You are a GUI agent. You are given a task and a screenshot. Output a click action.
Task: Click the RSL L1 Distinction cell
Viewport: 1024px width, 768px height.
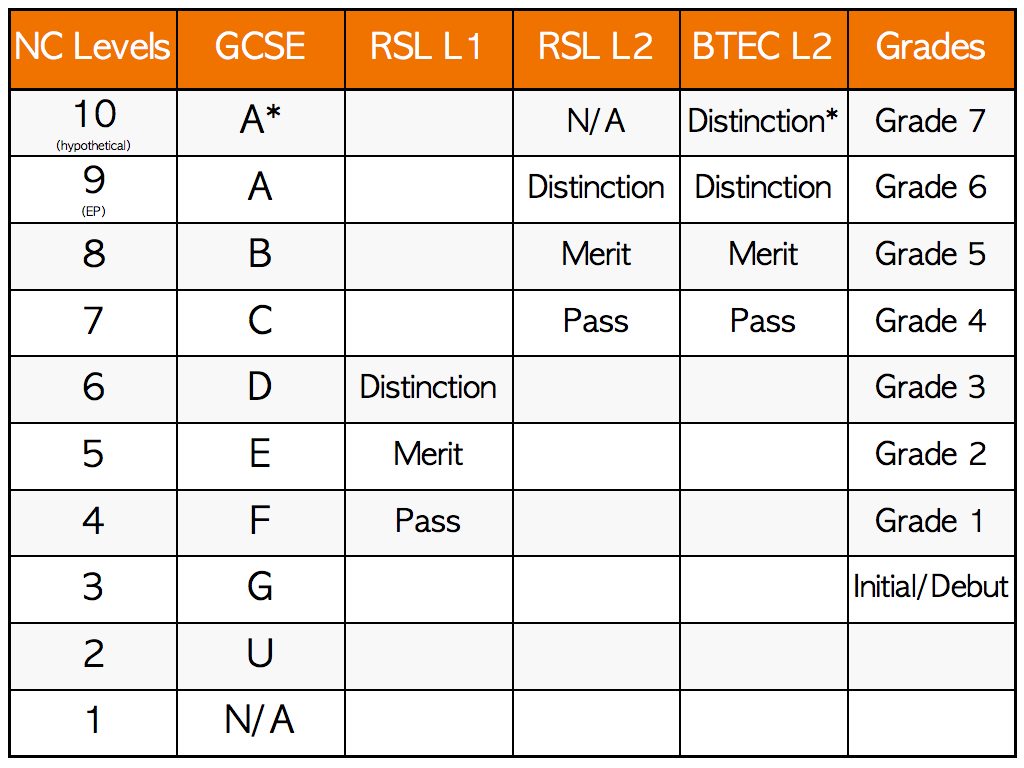click(428, 389)
